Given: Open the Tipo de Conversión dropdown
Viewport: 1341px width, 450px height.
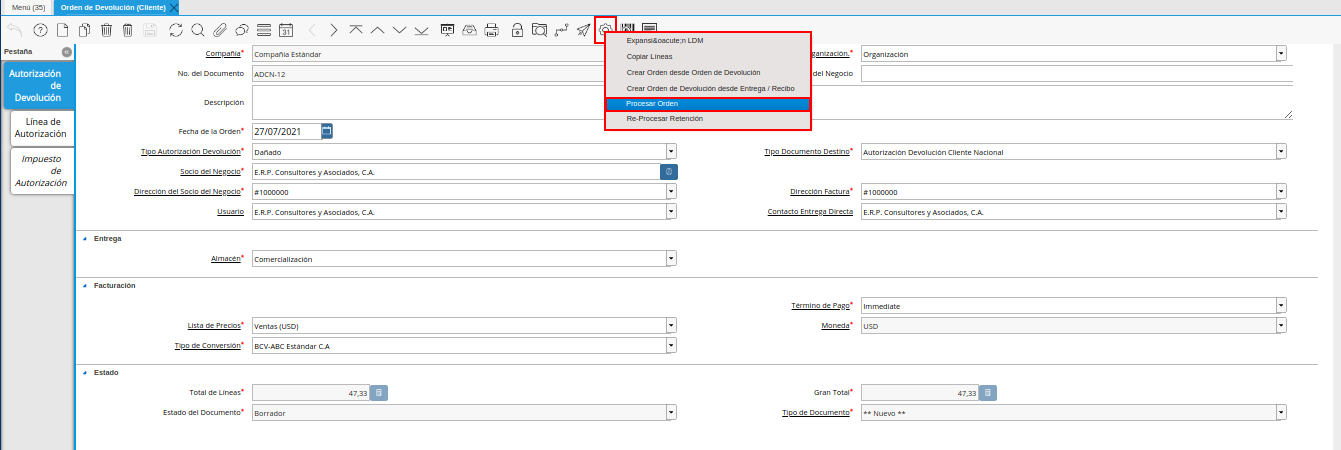Looking at the screenshot, I should coord(671,345).
